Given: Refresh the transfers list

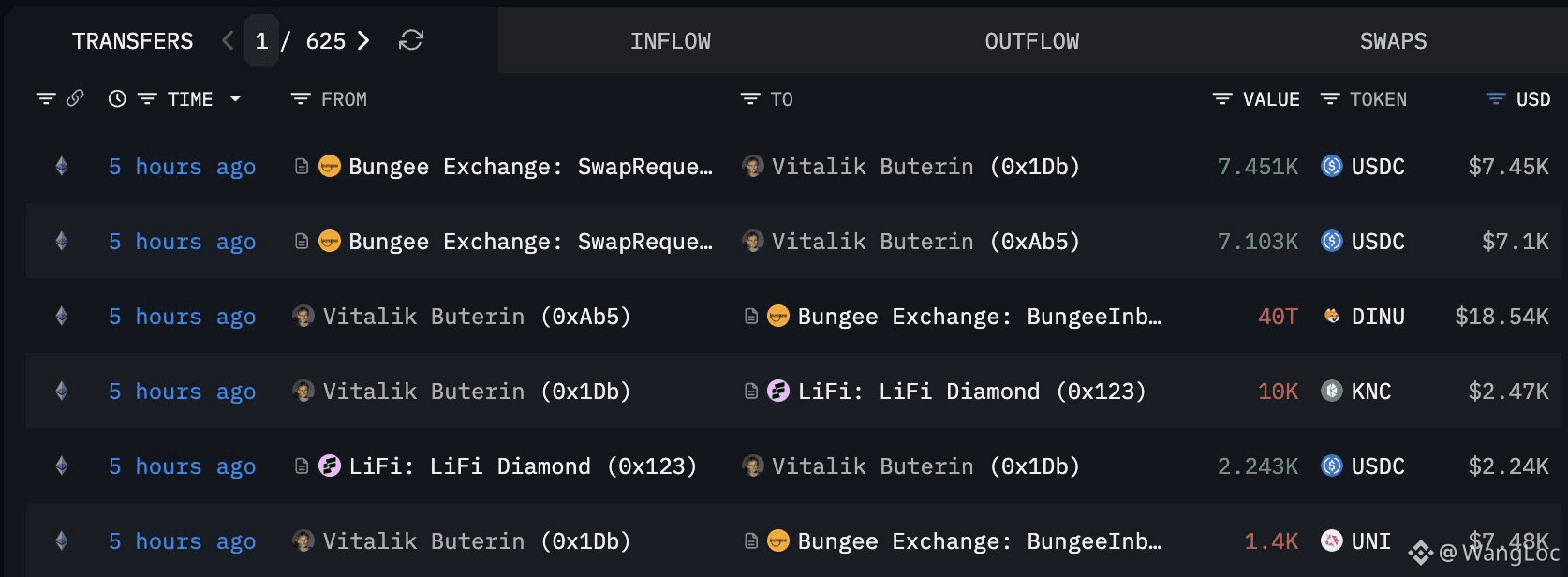Looking at the screenshot, I should tap(411, 40).
